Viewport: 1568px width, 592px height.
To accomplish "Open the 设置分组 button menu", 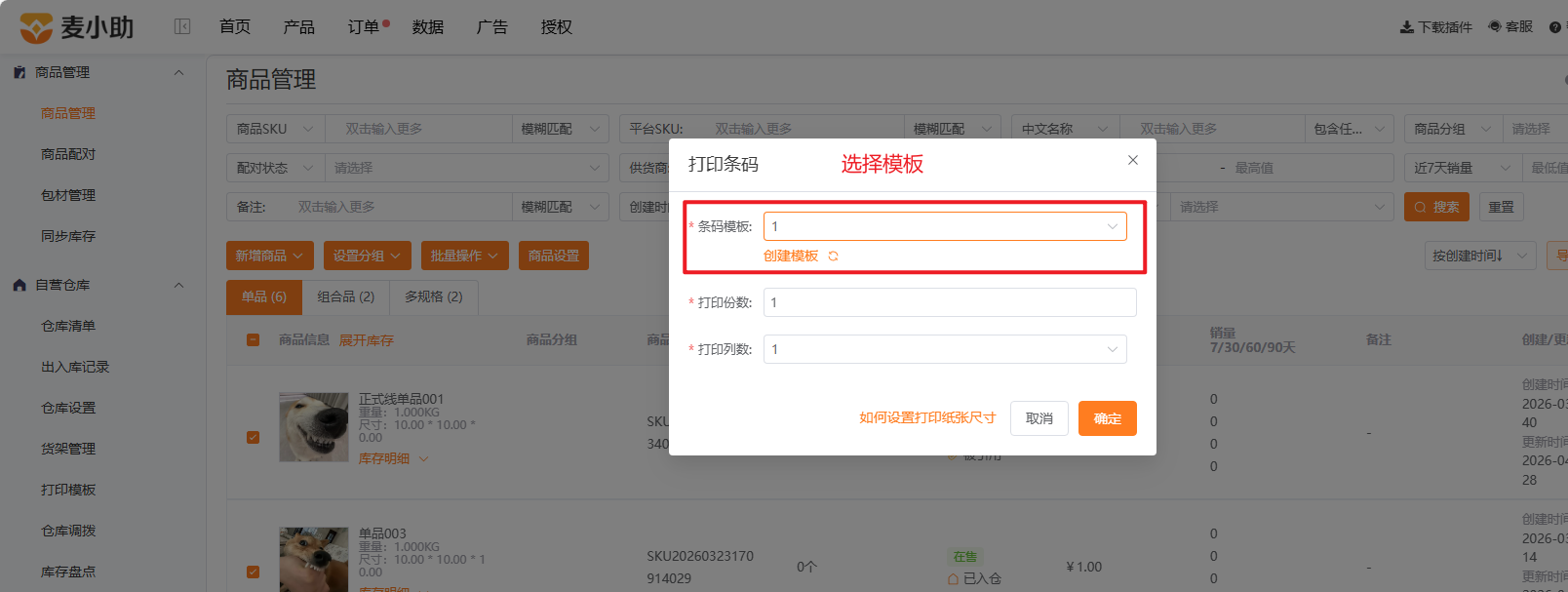I will coord(368,256).
